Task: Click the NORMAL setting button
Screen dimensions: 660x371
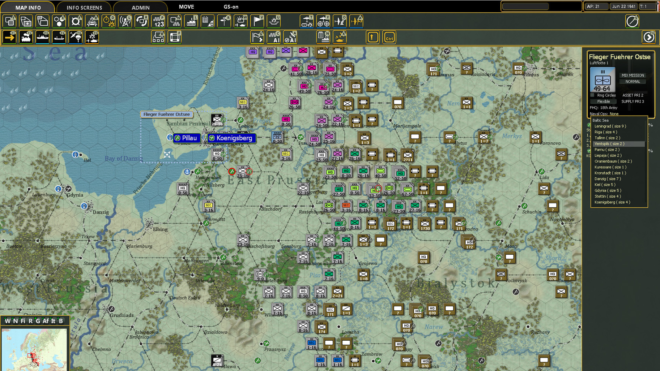Action: 633,81
